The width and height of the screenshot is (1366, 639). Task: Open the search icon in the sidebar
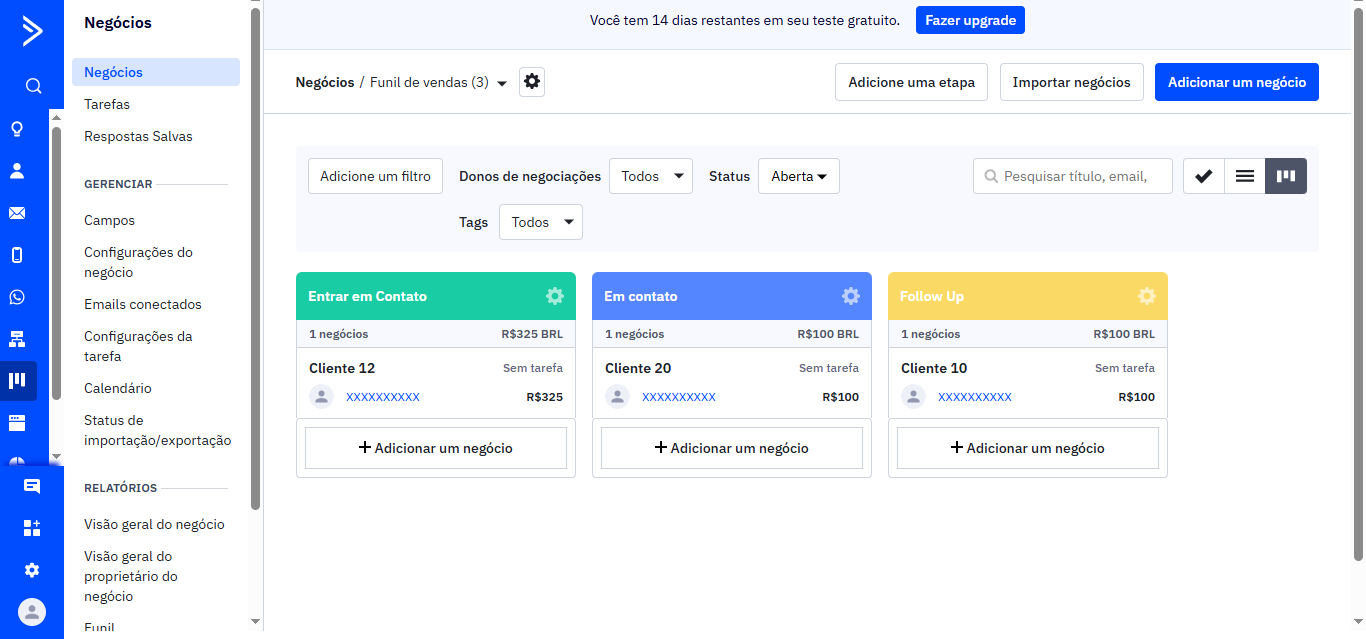click(33, 85)
